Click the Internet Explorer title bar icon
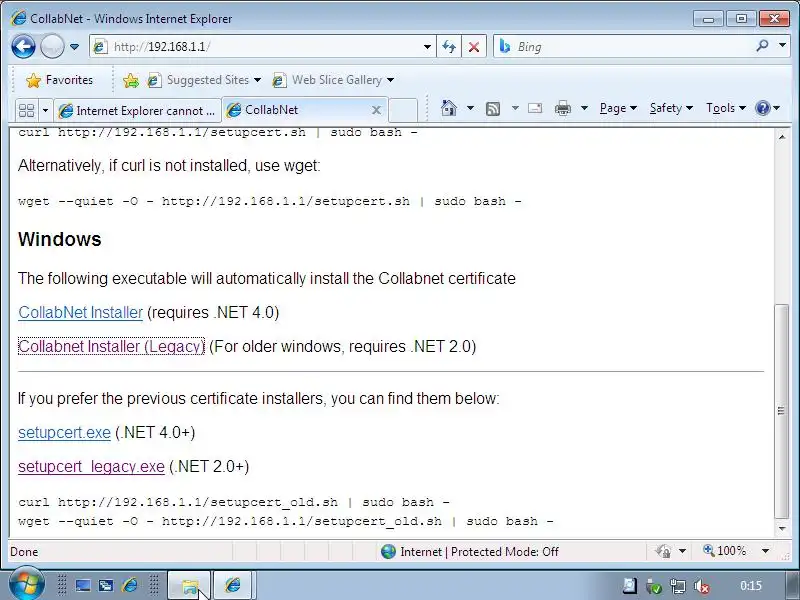Viewport: 800px width, 600px height. click(x=18, y=18)
